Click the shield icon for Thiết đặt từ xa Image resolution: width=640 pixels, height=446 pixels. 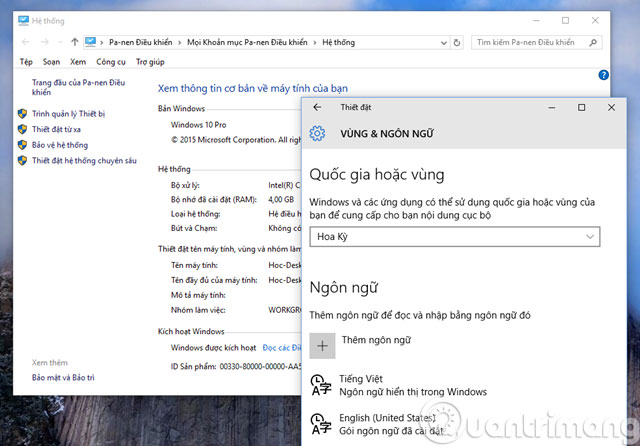[22, 129]
